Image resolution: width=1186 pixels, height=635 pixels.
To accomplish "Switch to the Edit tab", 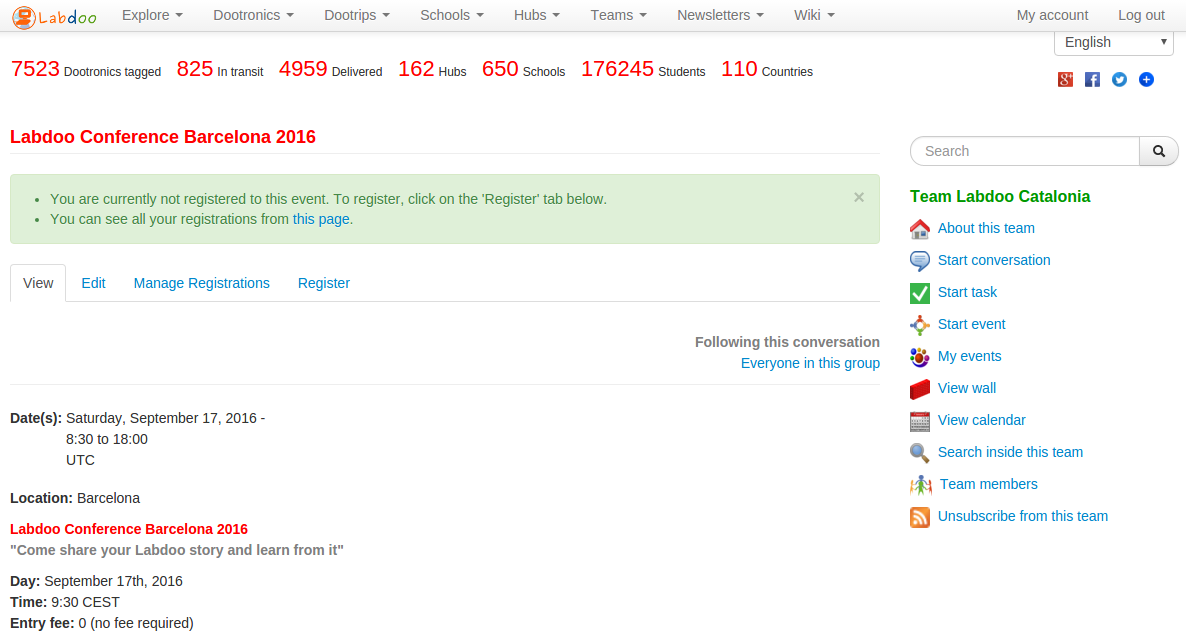I will coord(93,283).
